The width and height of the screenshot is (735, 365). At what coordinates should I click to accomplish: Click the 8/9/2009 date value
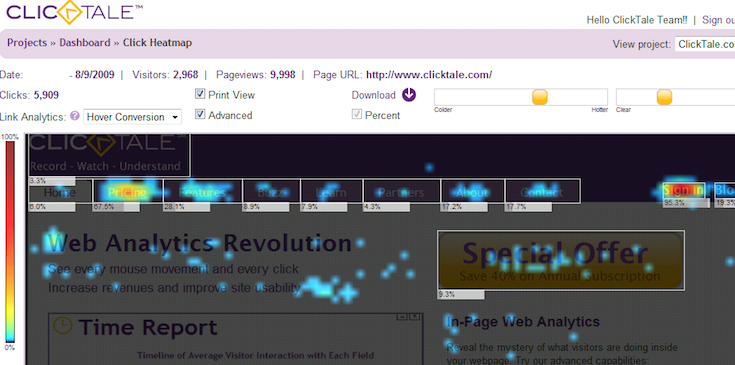click(x=94, y=74)
